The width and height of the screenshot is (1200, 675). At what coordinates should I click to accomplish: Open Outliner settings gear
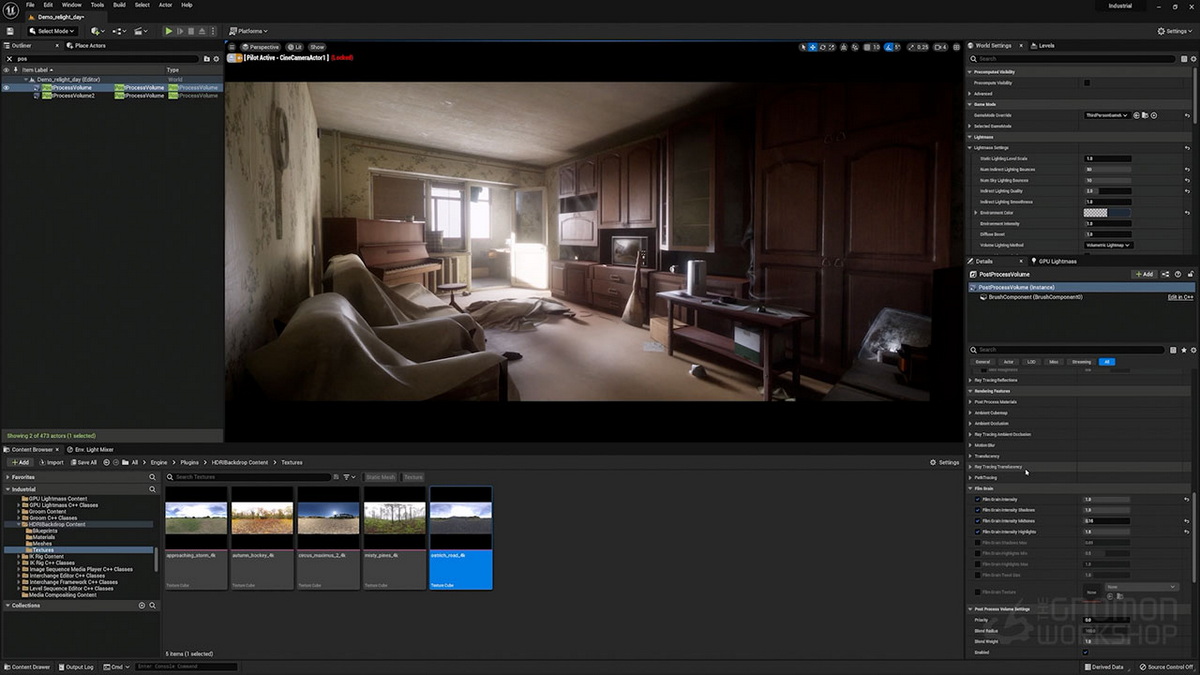click(216, 59)
